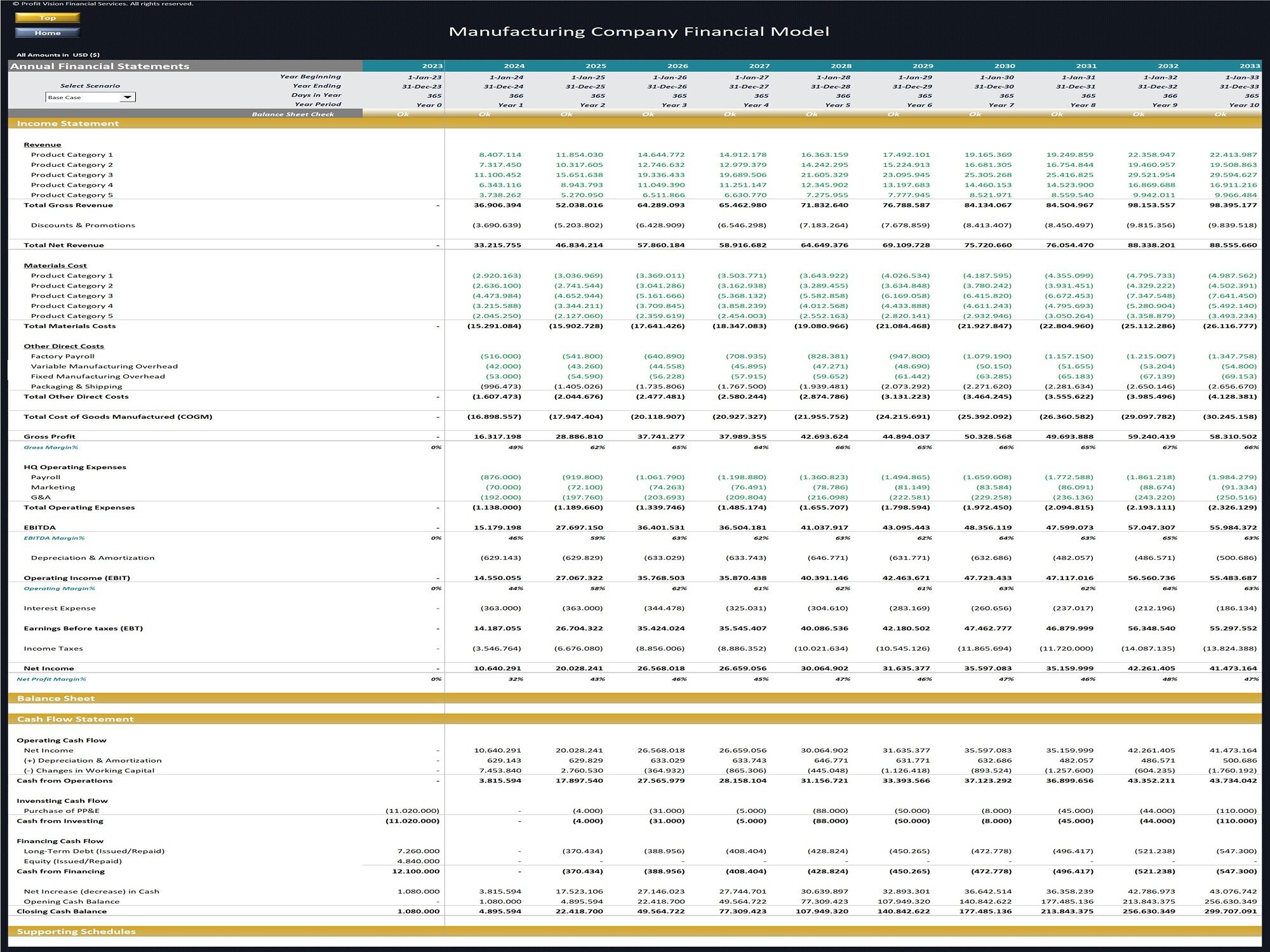1270x952 pixels.
Task: Click the Home navigation button
Action: pyautogui.click(x=46, y=32)
